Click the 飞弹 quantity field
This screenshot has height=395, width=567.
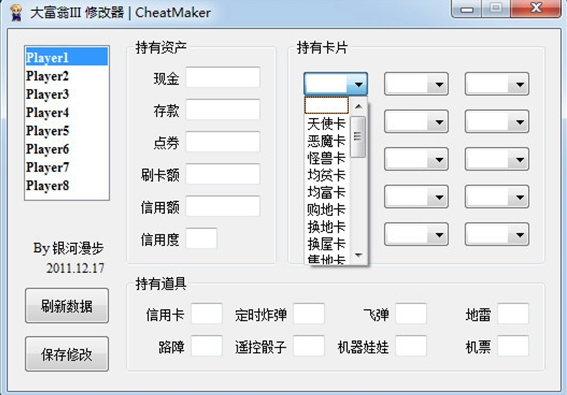411,314
